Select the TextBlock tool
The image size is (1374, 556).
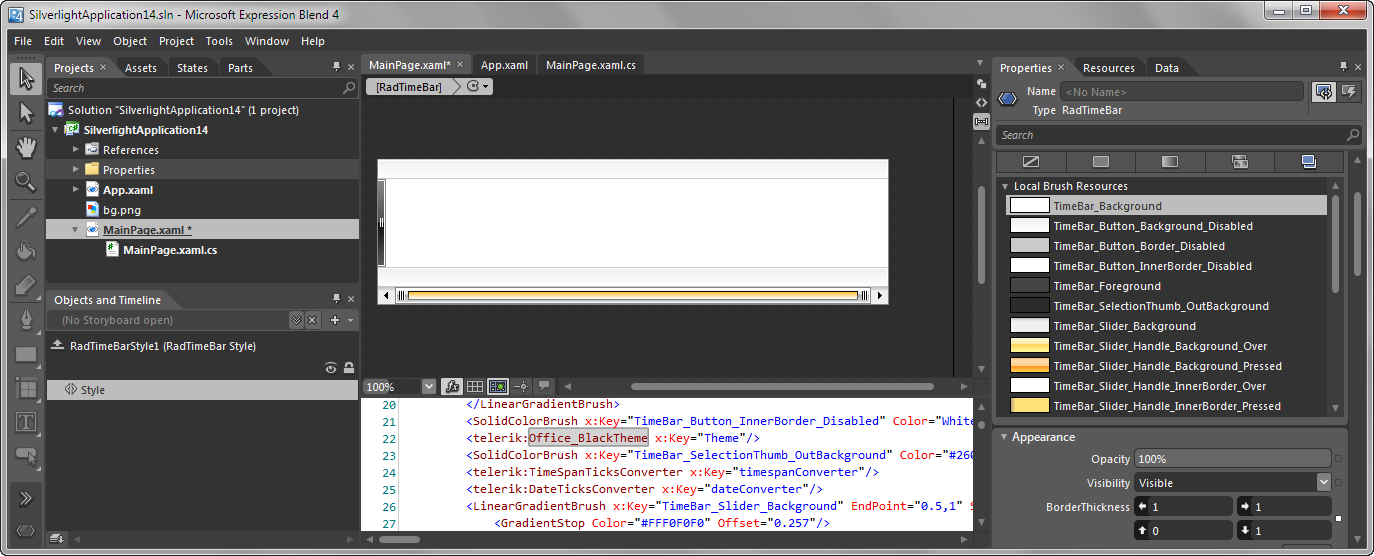[x=26, y=422]
